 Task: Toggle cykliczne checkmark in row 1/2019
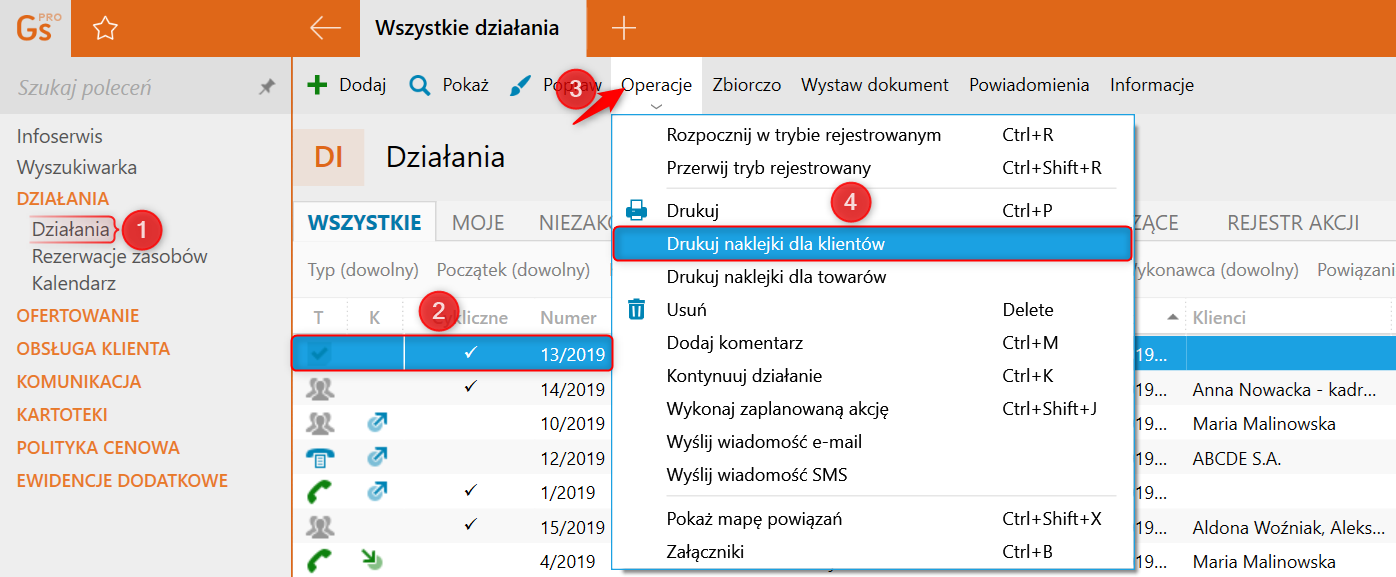(471, 491)
